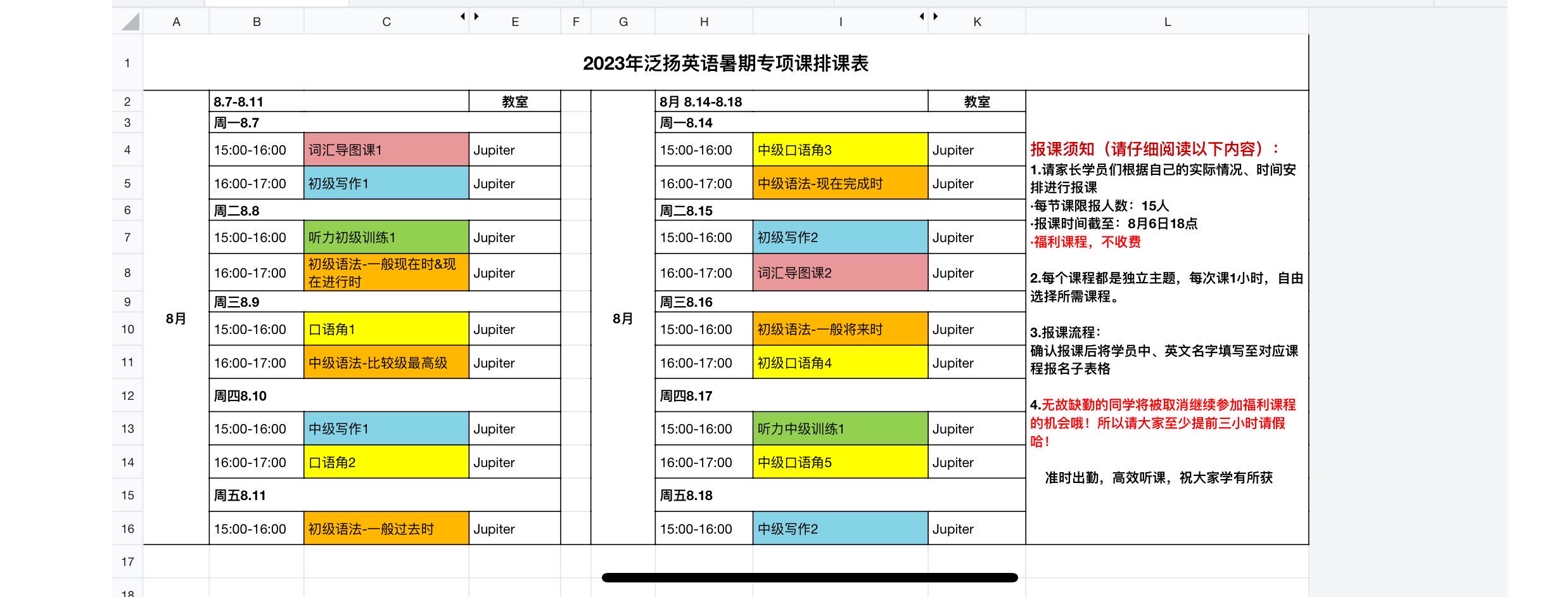Select row 8 header

[x=127, y=273]
